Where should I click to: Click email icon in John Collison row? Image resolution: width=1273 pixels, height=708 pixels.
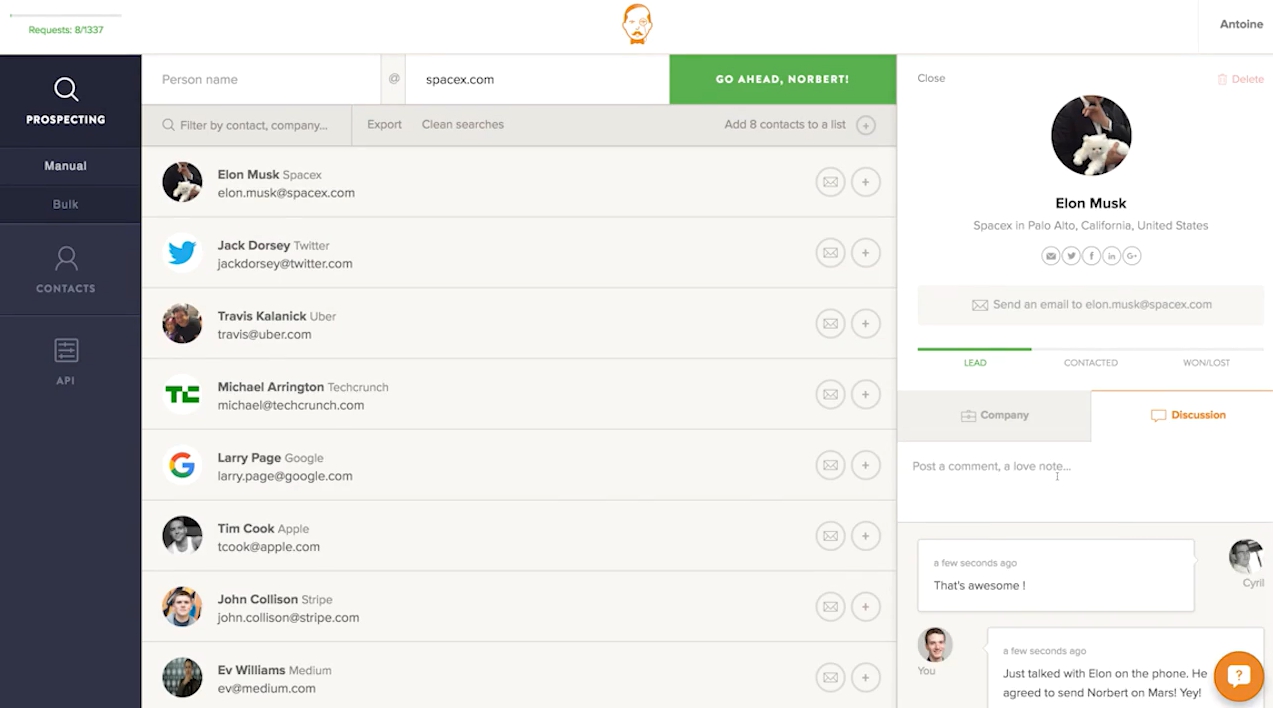tap(830, 607)
